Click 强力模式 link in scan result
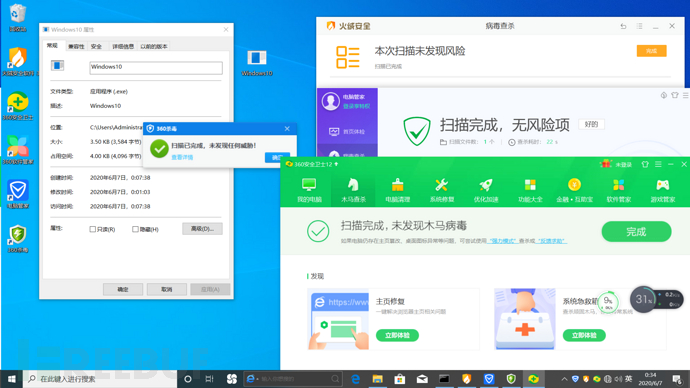This screenshot has width=690, height=388. click(x=502, y=241)
